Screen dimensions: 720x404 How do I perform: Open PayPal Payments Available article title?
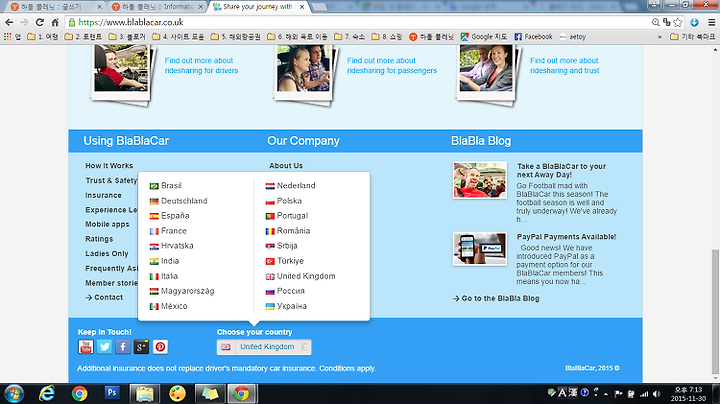[x=566, y=237]
